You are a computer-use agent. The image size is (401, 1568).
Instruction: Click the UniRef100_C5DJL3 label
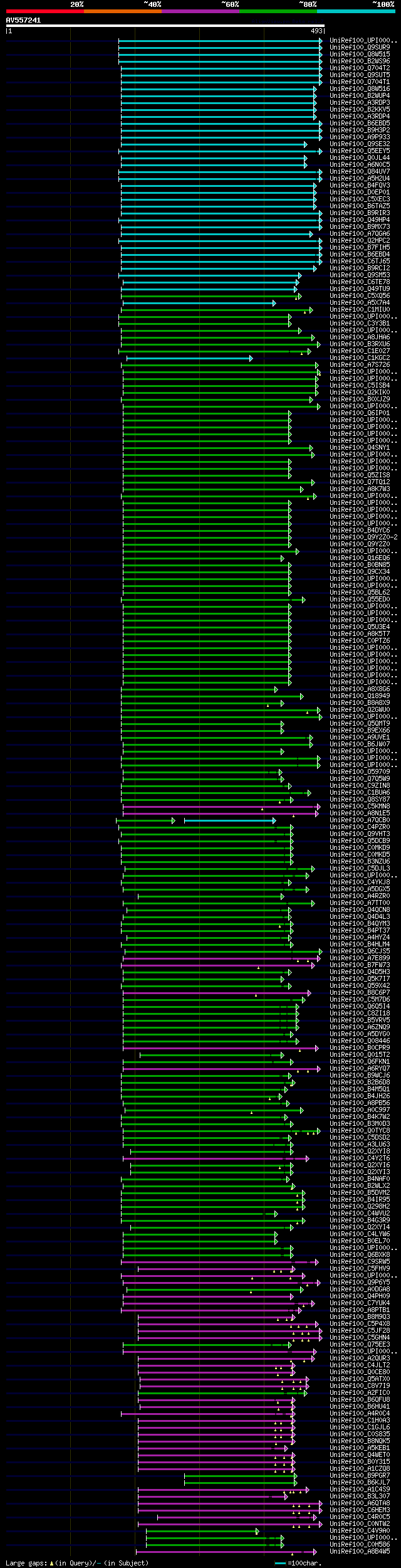tap(360, 868)
